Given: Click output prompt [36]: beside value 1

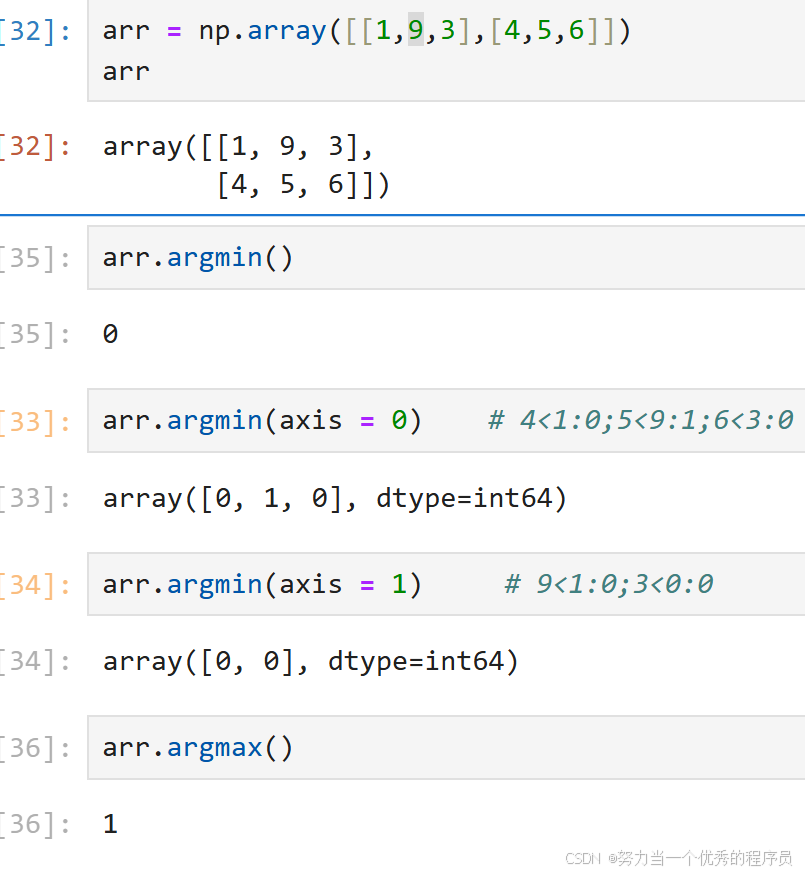Looking at the screenshot, I should pos(35,824).
